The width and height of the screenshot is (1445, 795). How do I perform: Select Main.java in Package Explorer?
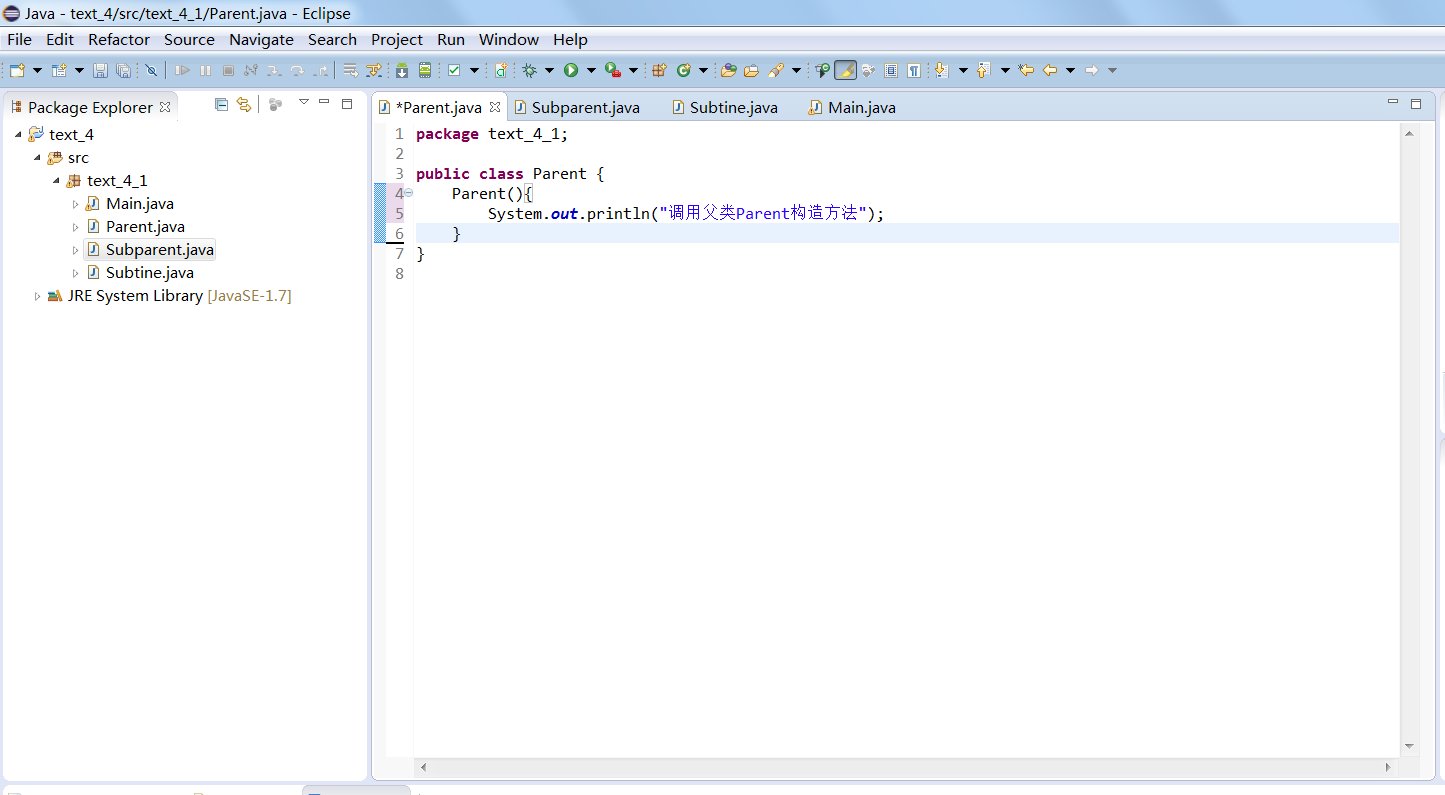[x=139, y=204]
